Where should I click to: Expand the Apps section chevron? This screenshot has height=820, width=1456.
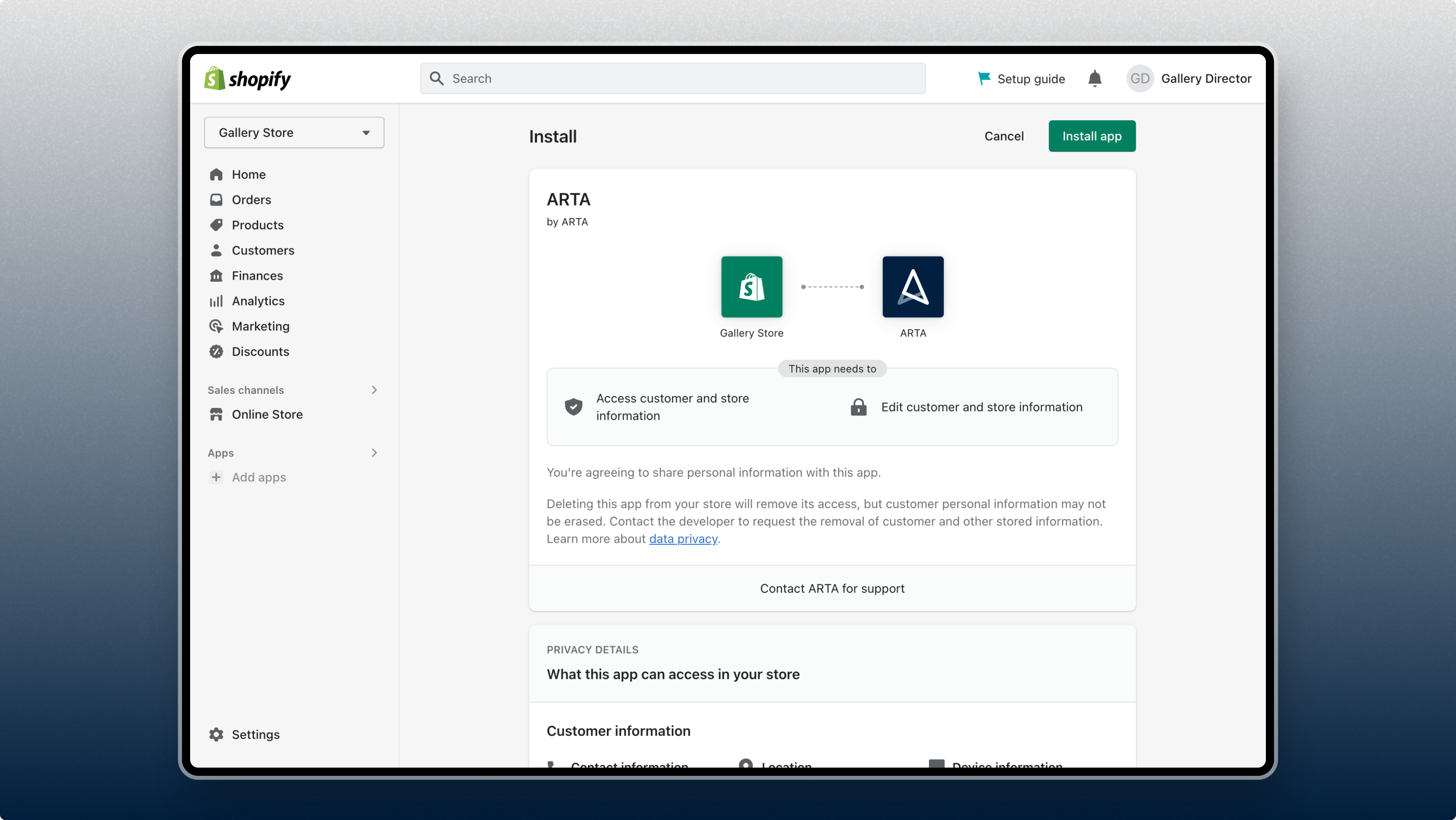[x=373, y=453]
